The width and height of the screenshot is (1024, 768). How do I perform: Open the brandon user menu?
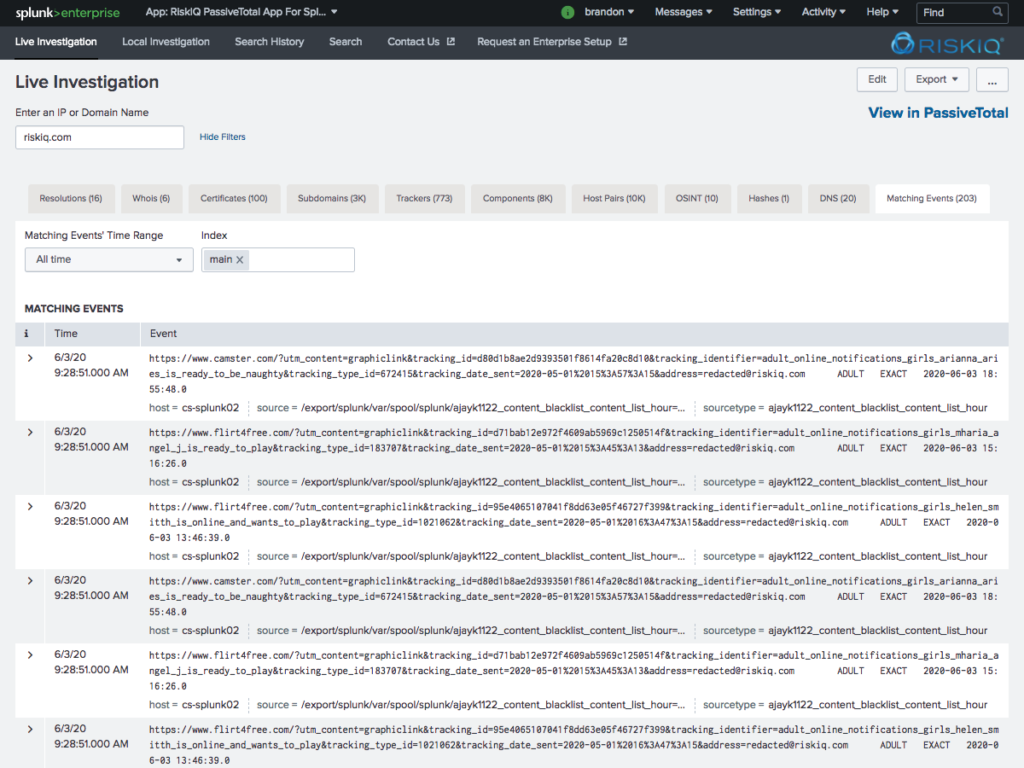609,12
